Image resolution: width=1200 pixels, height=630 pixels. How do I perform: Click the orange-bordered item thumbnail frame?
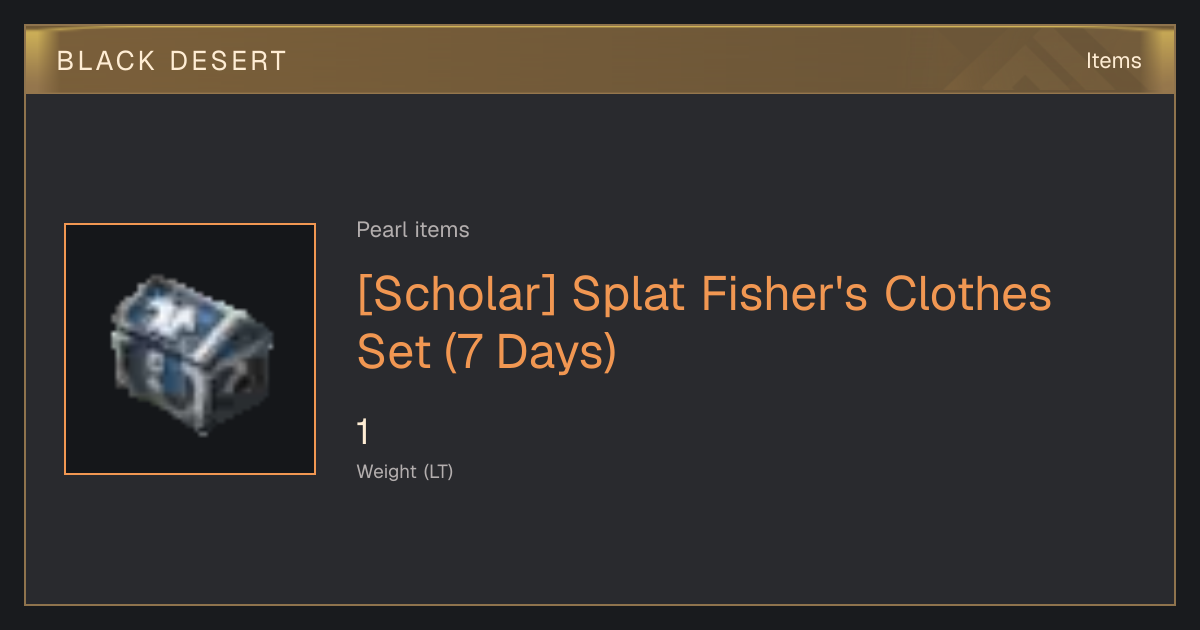point(190,349)
